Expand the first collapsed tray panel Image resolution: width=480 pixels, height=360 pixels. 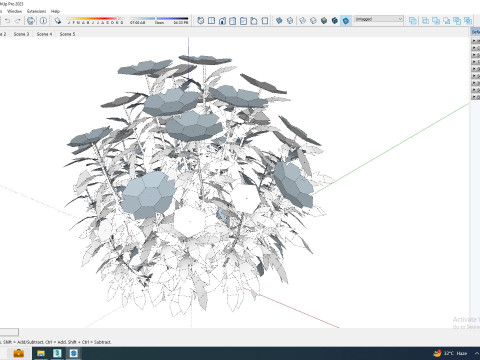point(476,41)
